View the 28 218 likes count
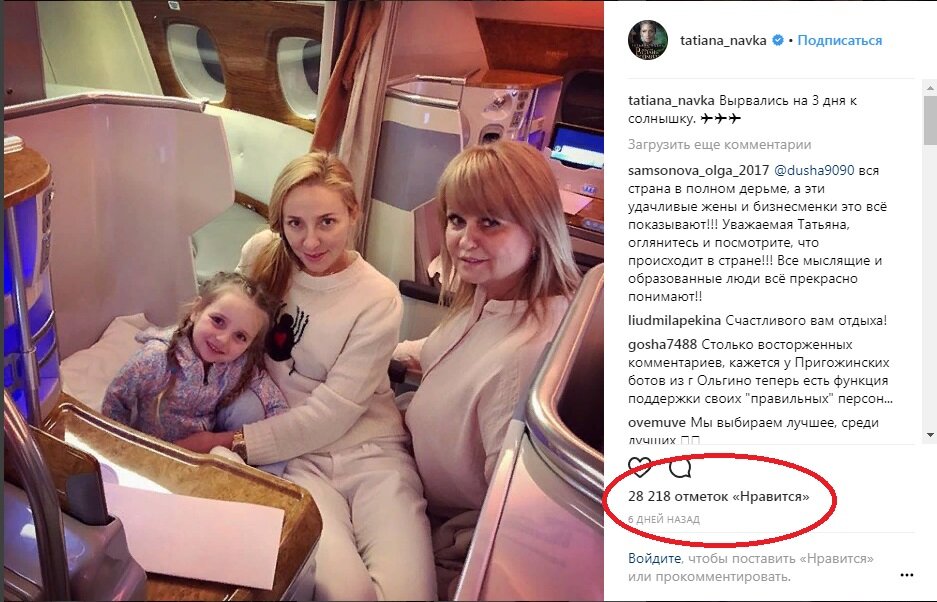The image size is (937, 602). [x=719, y=496]
